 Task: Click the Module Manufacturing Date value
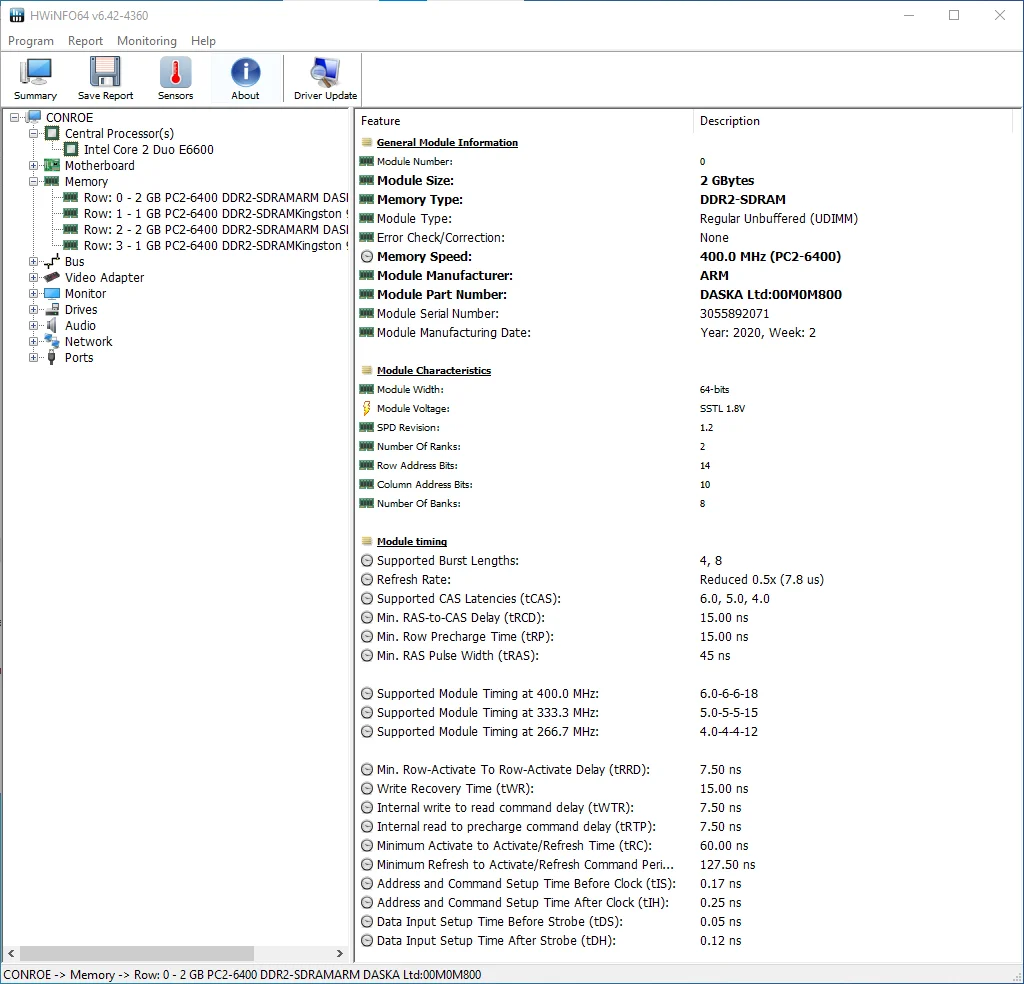pos(758,332)
